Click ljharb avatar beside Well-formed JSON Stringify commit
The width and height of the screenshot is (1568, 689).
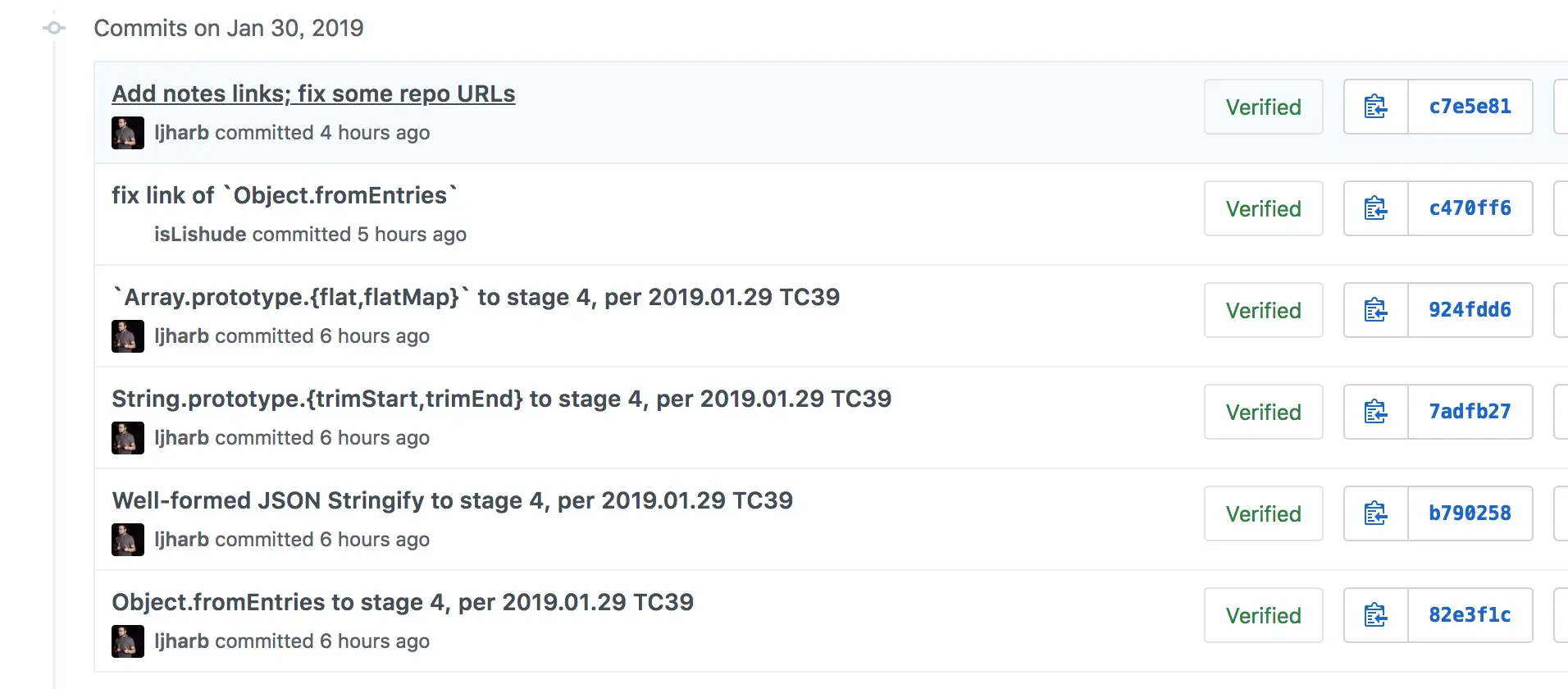[x=128, y=540]
